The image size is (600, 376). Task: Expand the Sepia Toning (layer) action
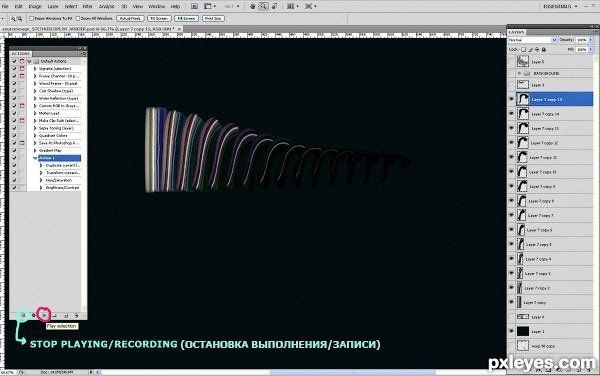click(x=35, y=128)
